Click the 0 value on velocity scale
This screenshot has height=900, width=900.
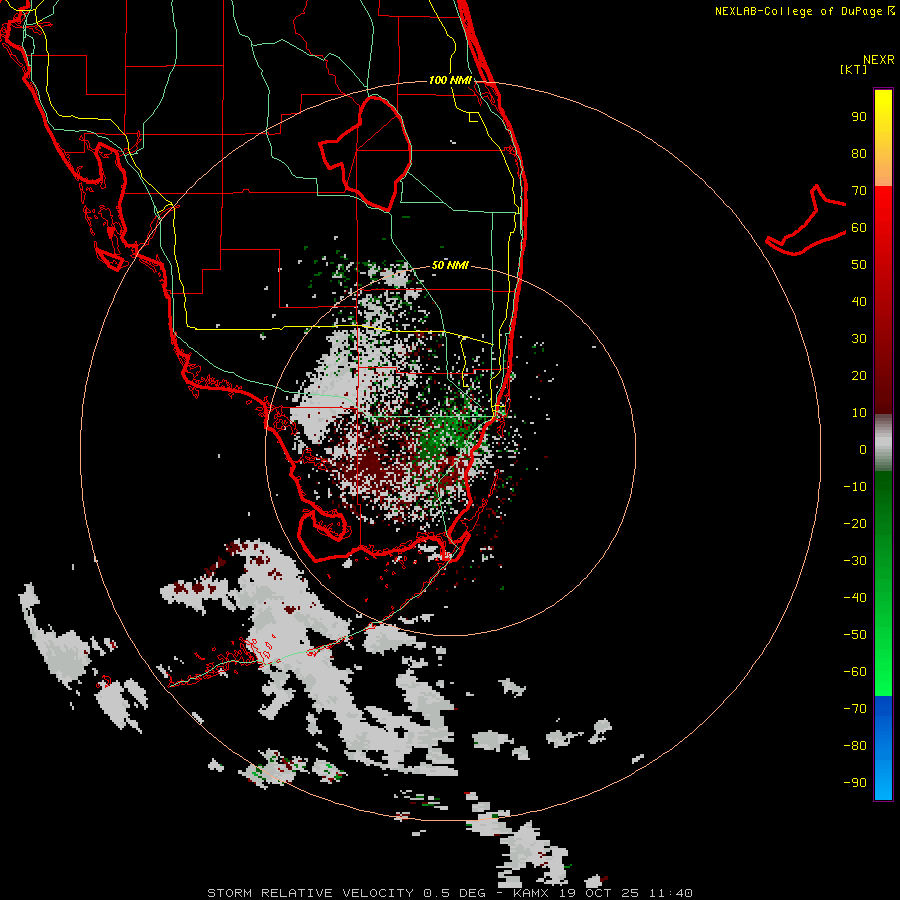pos(863,449)
